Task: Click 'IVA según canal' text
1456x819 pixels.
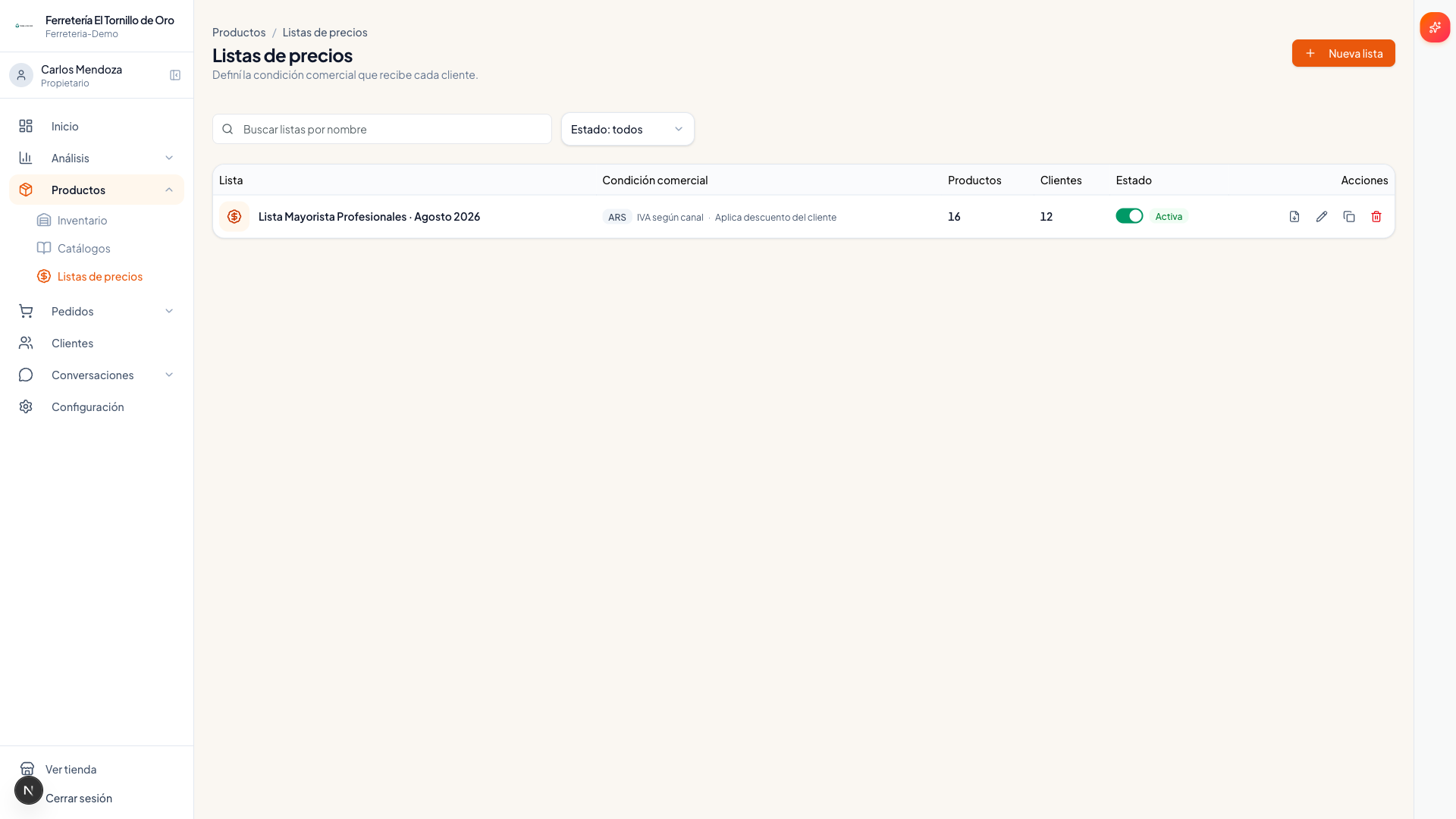Action: (670, 218)
